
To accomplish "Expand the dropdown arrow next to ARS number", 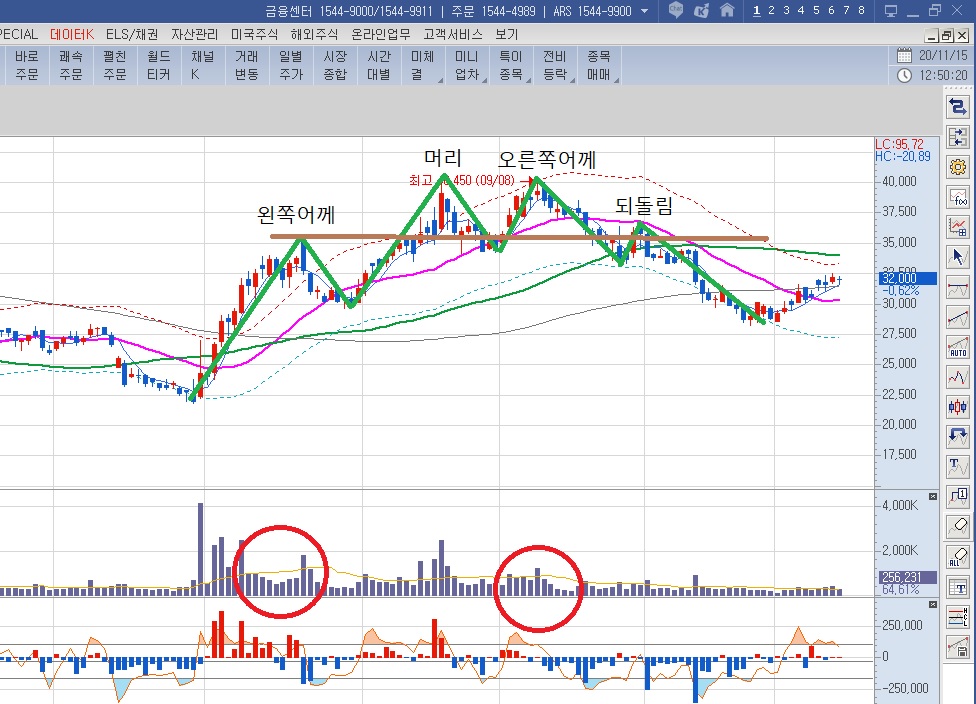I will (x=644, y=12).
